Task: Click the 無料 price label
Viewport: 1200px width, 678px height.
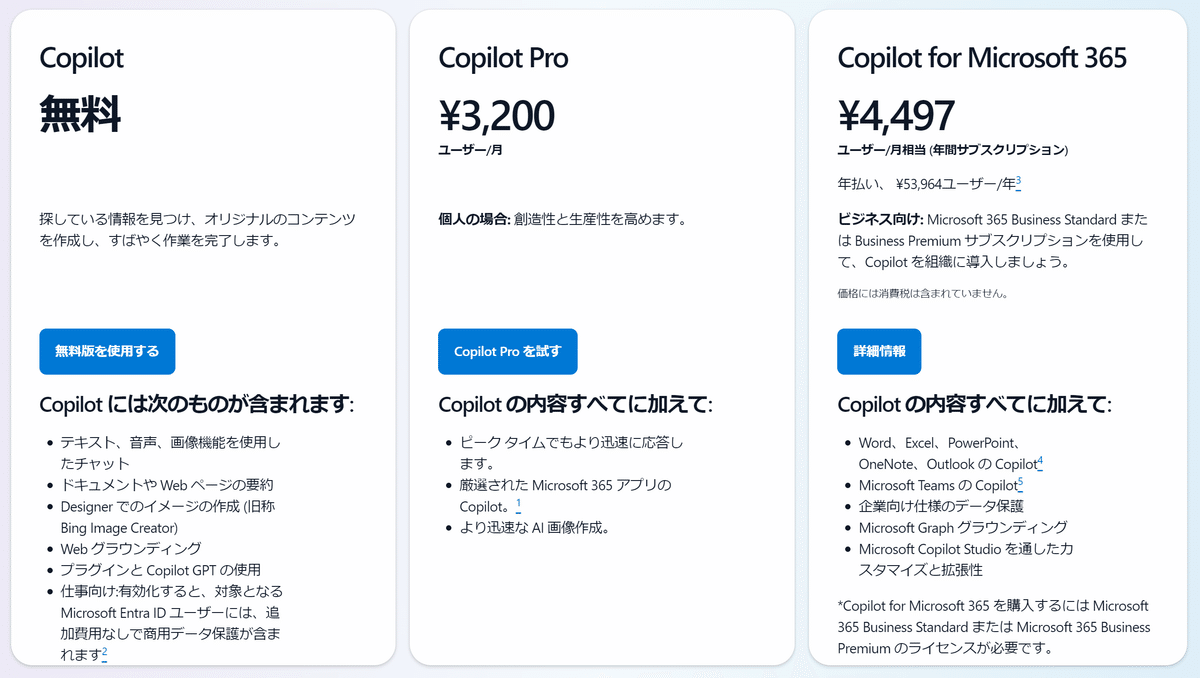Action: click(x=80, y=115)
